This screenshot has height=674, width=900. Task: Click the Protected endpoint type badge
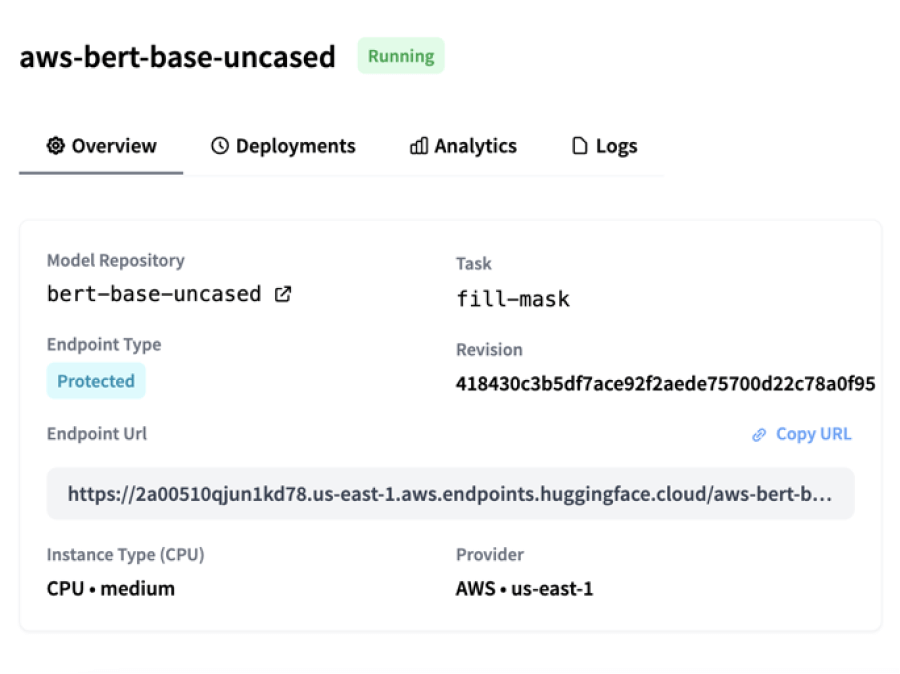96,381
